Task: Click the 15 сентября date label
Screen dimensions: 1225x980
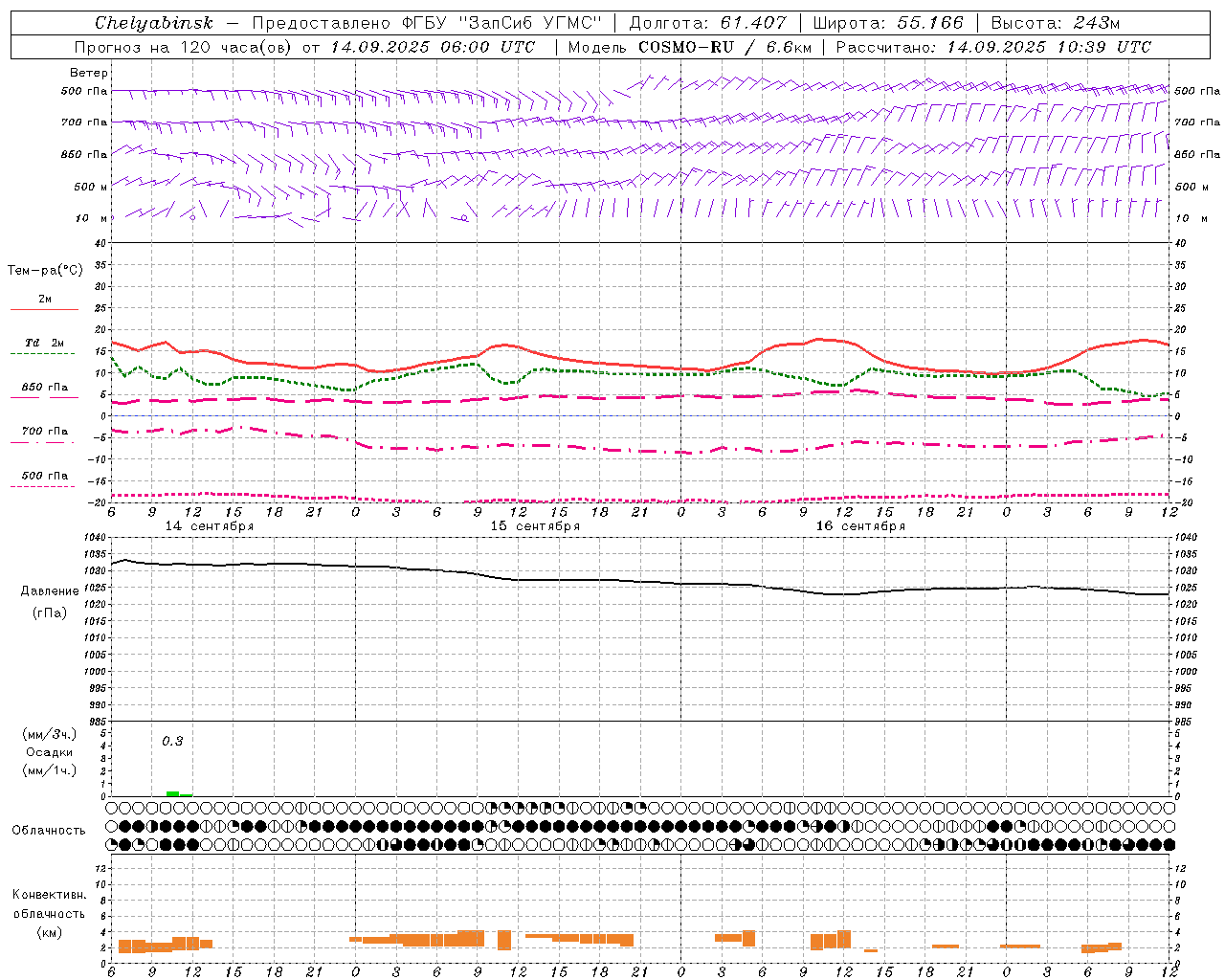Action: (x=535, y=526)
